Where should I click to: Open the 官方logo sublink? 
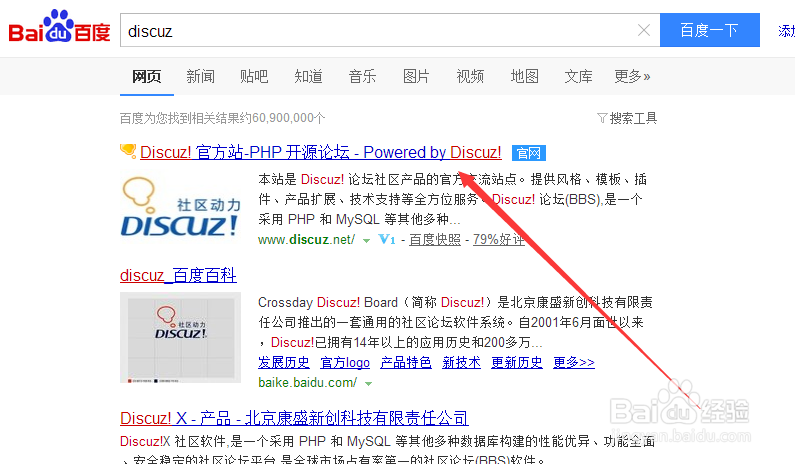(x=345, y=362)
